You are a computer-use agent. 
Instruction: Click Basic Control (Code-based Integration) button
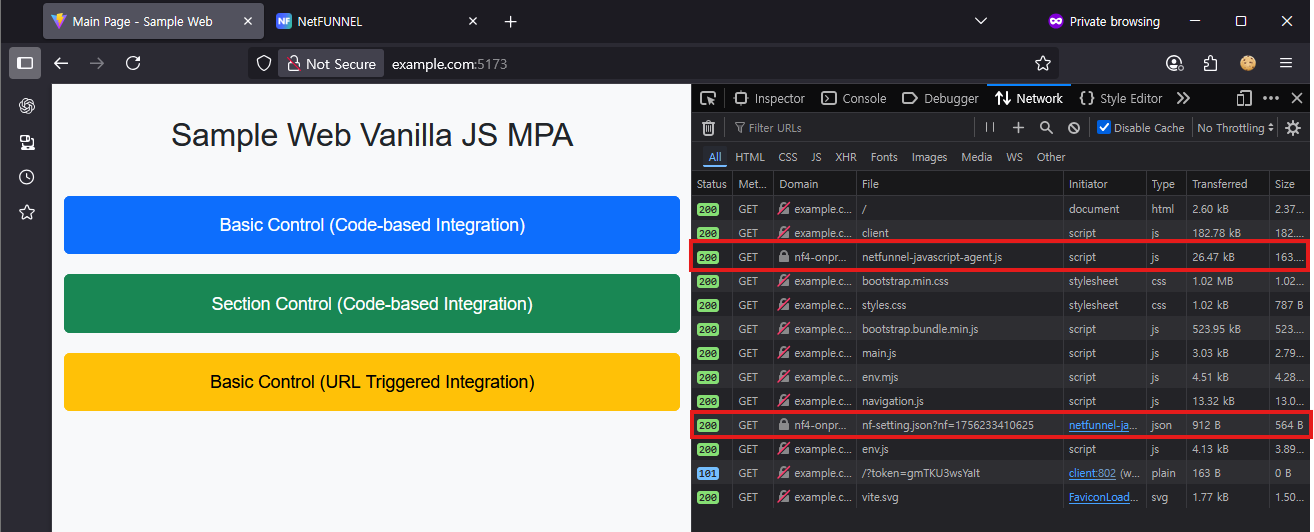pyautogui.click(x=372, y=225)
